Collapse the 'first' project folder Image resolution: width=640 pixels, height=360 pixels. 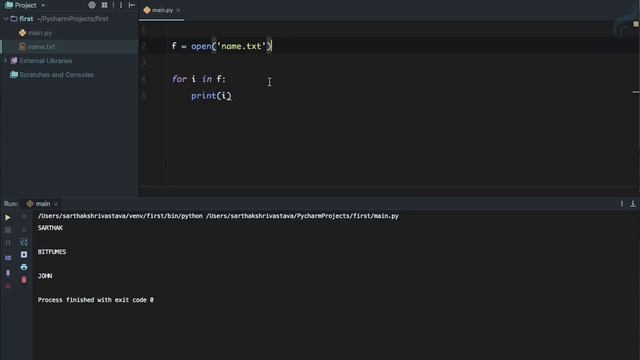click(6, 19)
